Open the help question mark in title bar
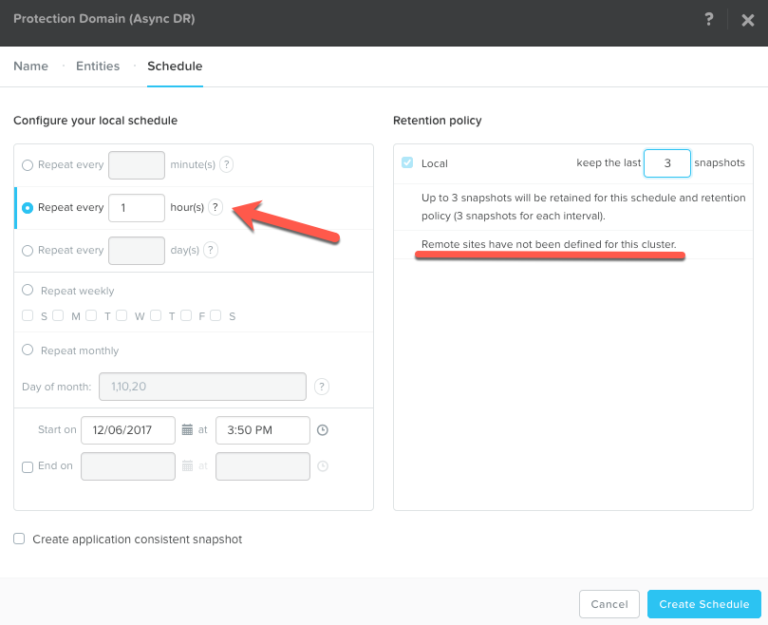The image size is (768, 625). 709,19
